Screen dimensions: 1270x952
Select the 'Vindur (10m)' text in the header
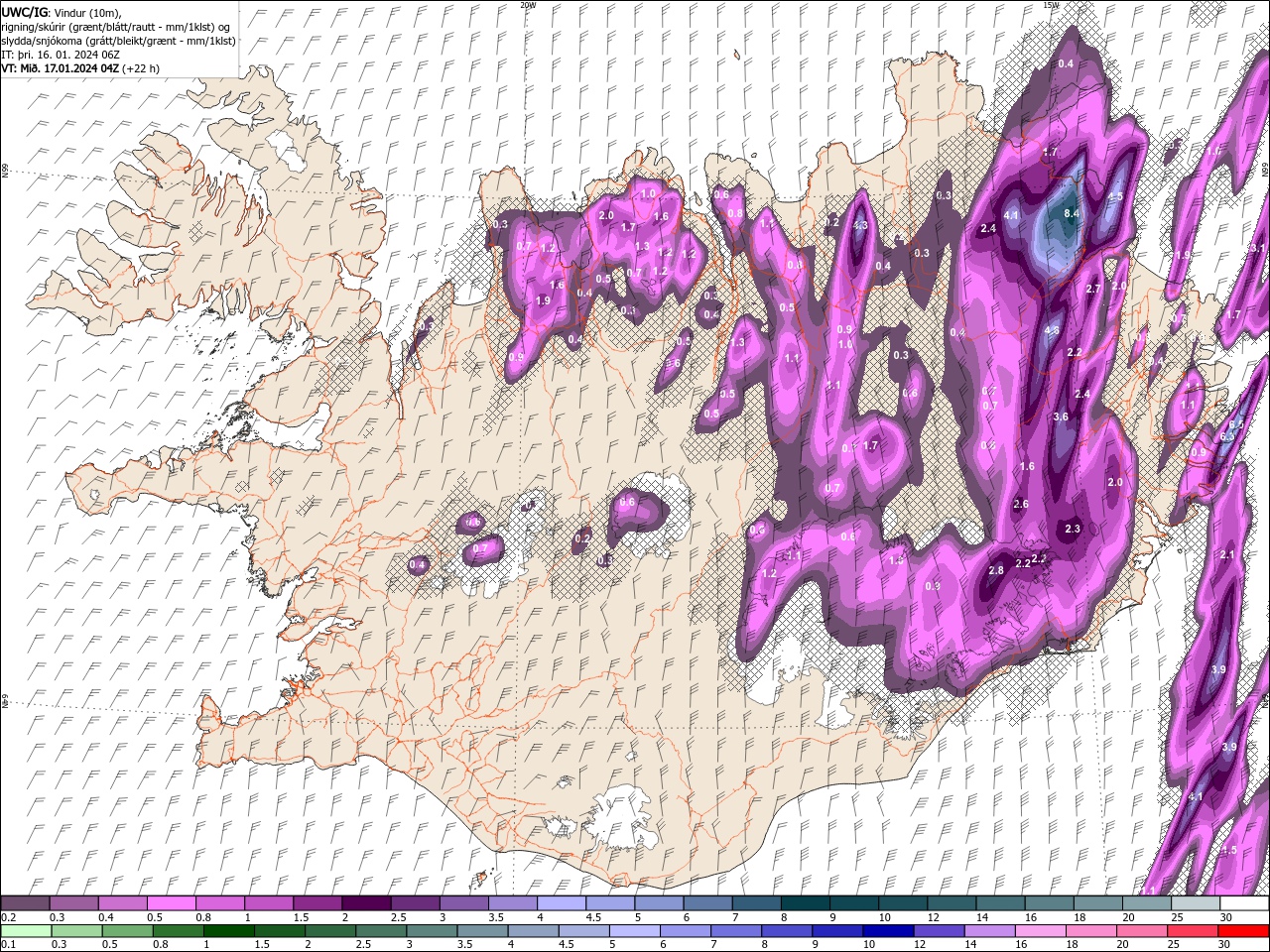point(85,11)
